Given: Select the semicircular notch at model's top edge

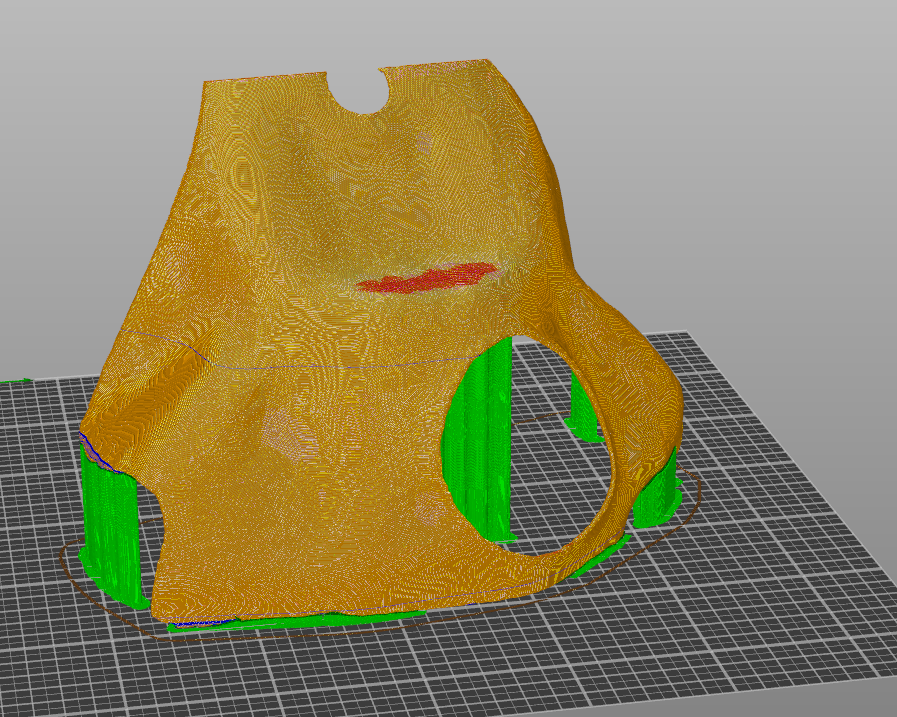Looking at the screenshot, I should pos(357,93).
